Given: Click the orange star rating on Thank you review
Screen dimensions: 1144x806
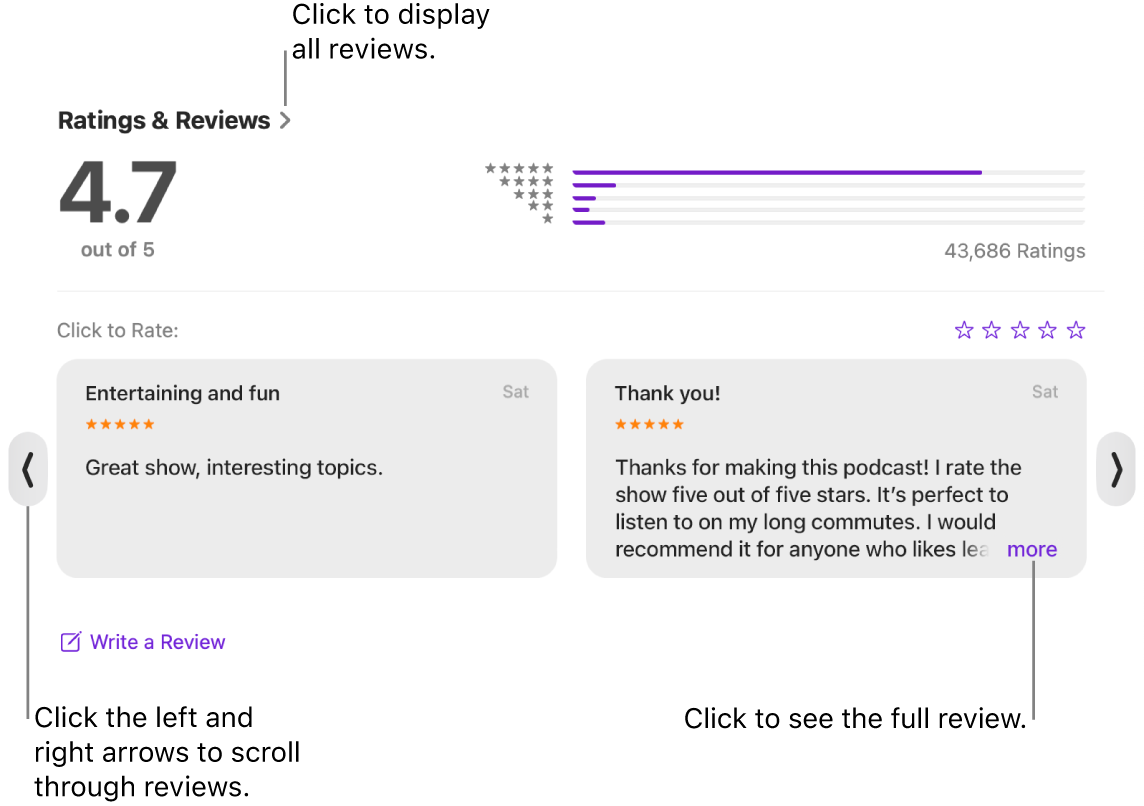Looking at the screenshot, I should click(x=649, y=424).
